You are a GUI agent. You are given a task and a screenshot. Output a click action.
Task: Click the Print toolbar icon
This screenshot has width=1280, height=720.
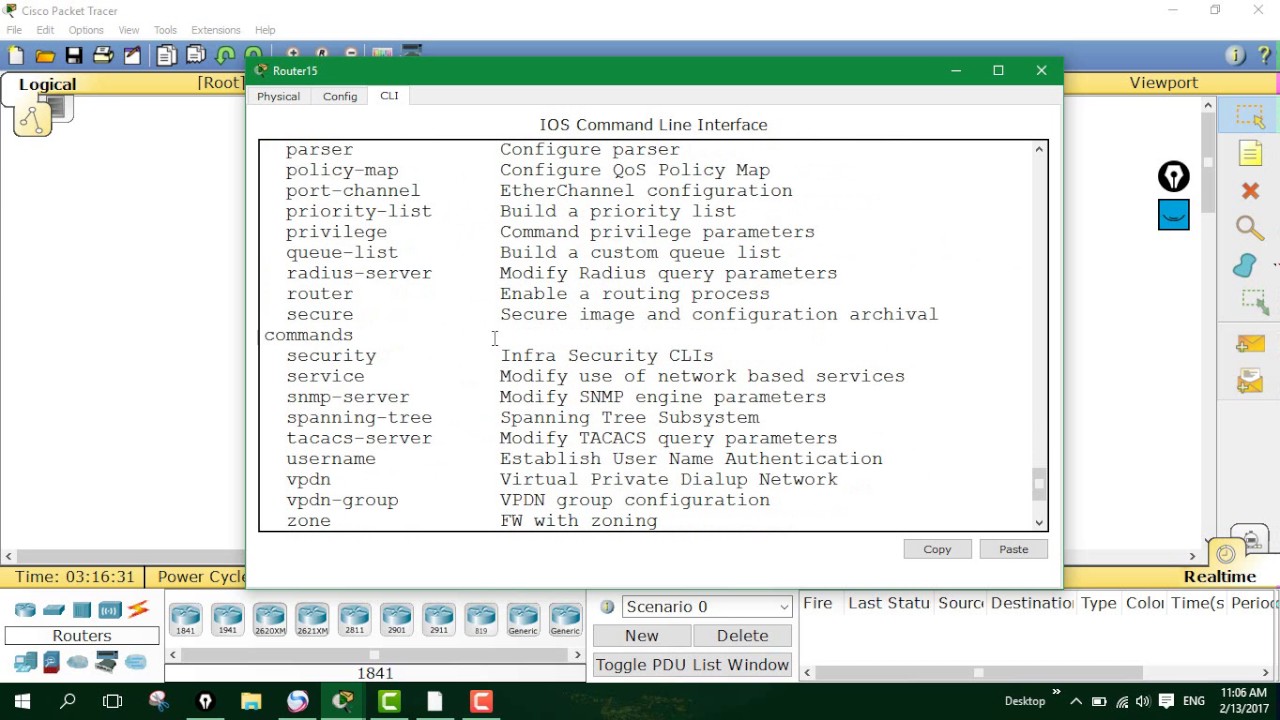pos(103,56)
